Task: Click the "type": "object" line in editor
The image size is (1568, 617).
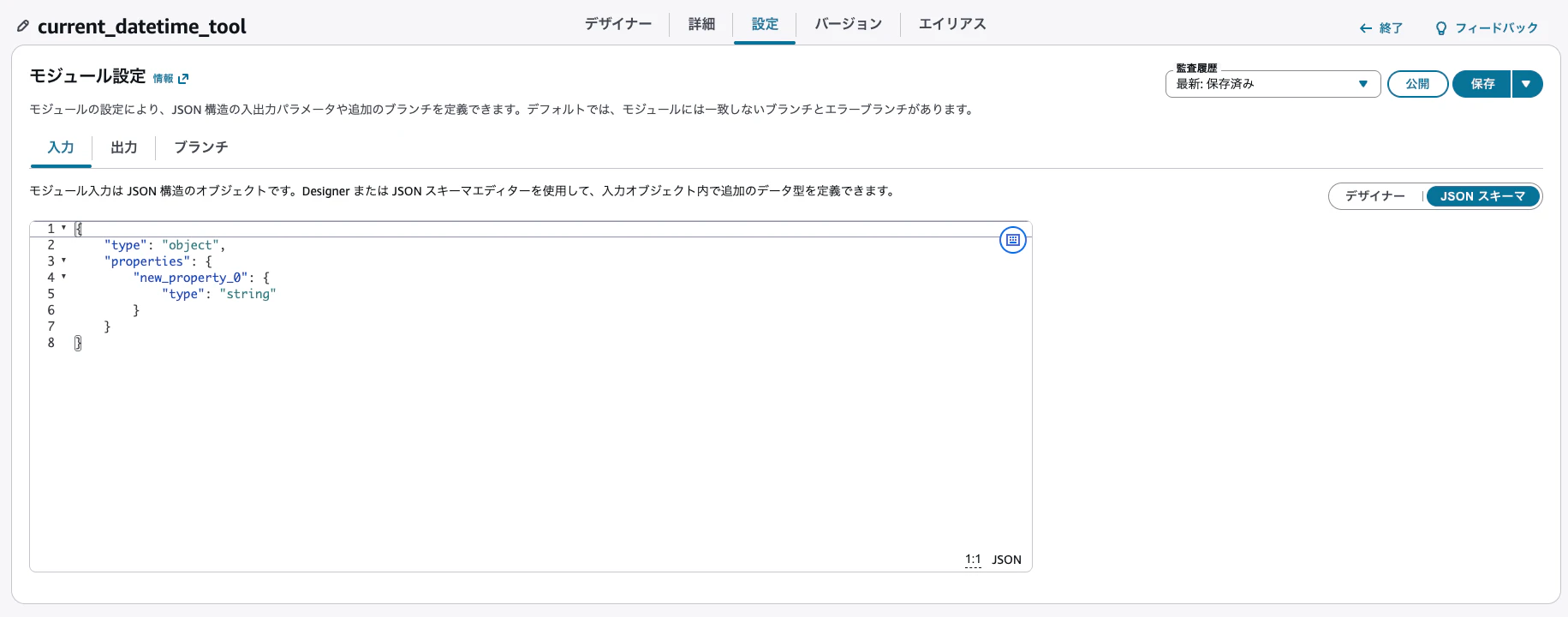Action: [x=164, y=245]
